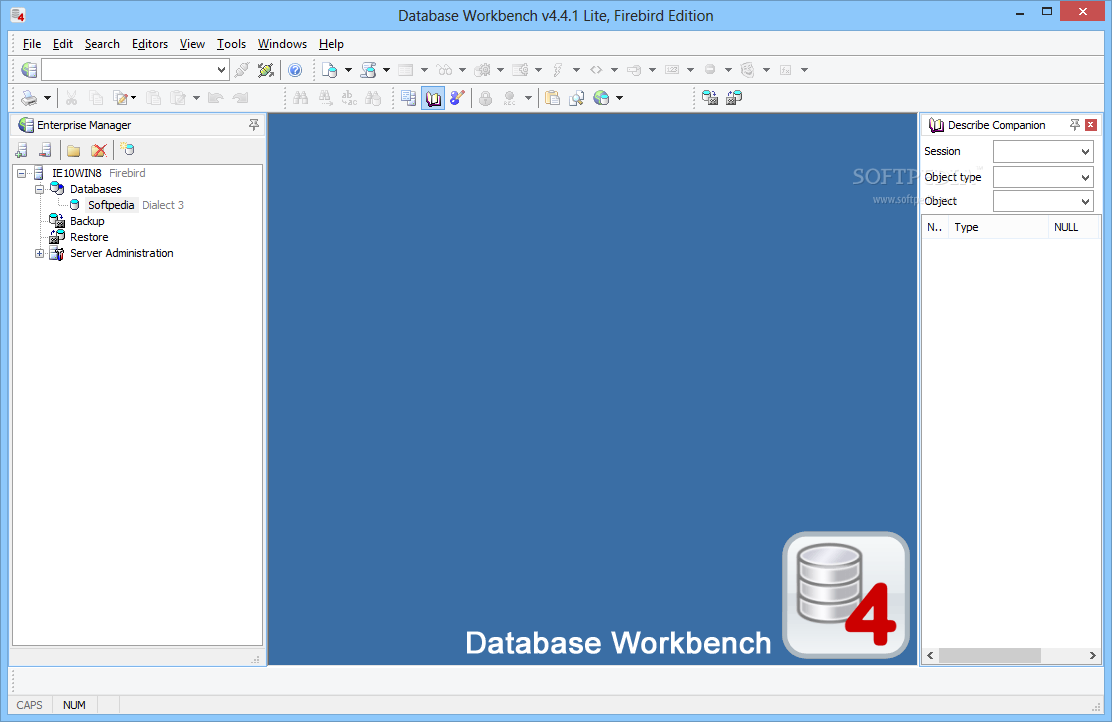Click the Backup database toolbar icon
Viewport: 1112px width, 722px height.
point(710,98)
